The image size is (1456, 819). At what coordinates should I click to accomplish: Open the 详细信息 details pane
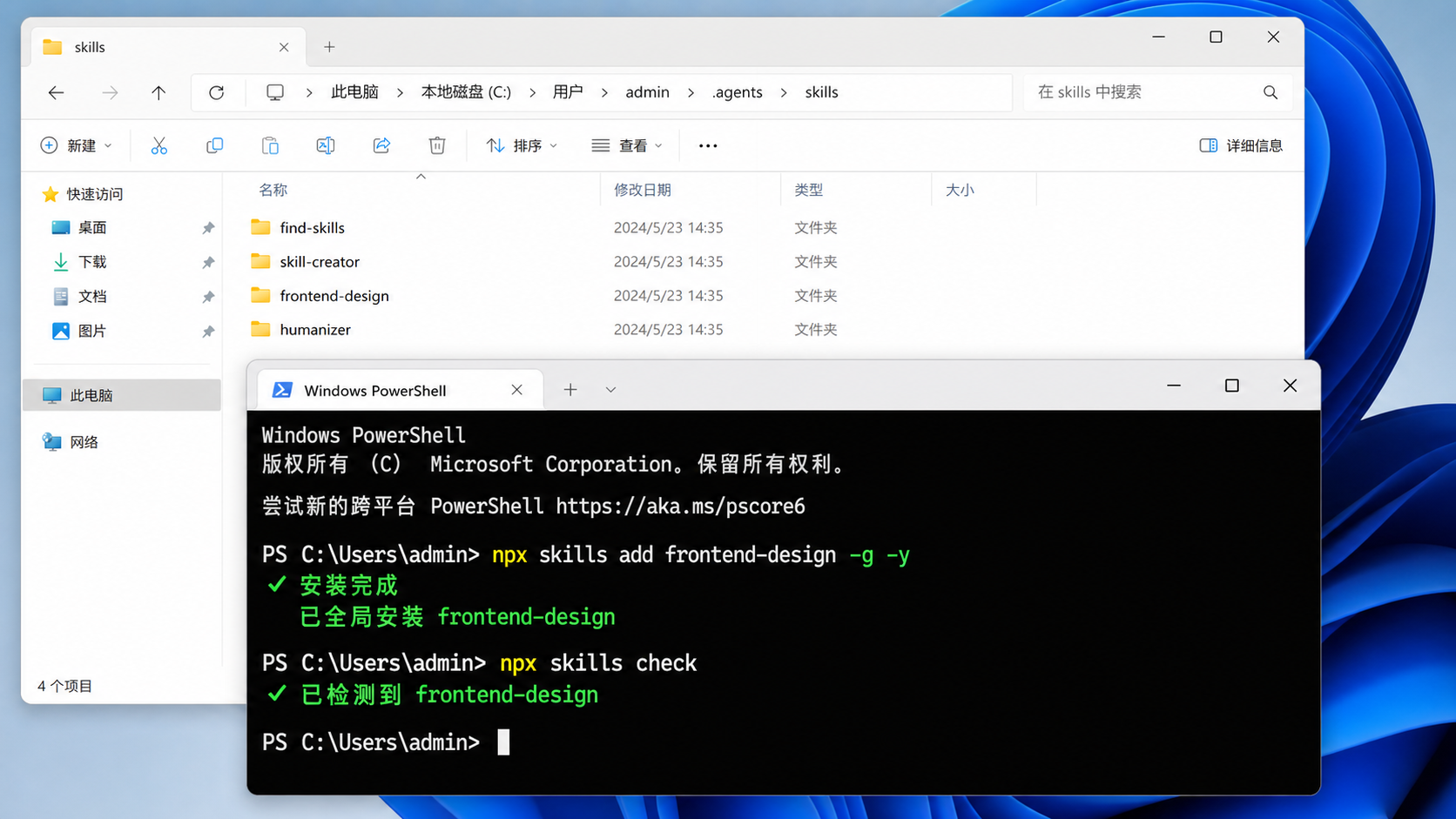(1241, 145)
